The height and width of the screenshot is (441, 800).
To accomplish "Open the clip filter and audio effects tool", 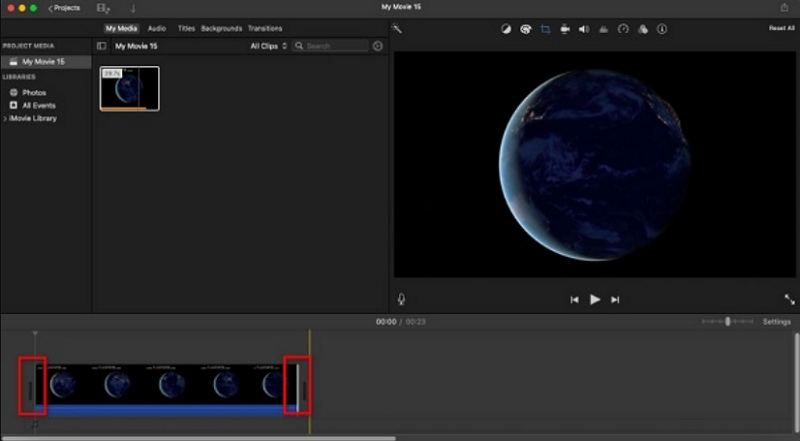I will [x=642, y=29].
